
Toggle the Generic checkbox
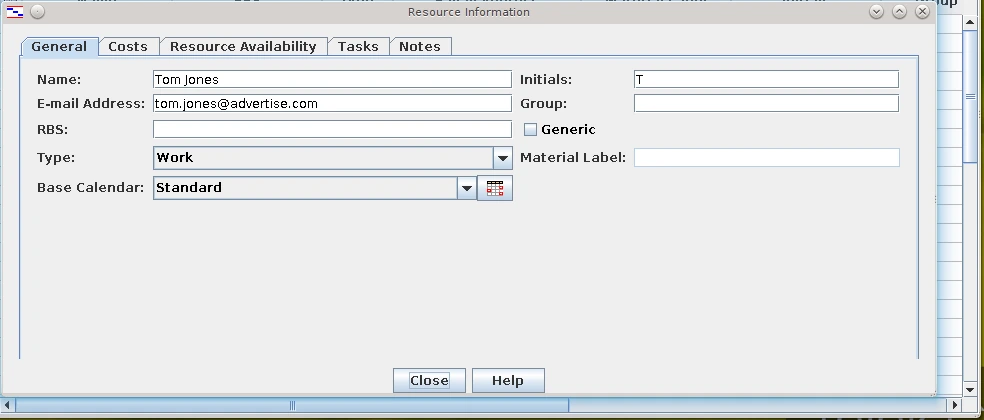(530, 129)
